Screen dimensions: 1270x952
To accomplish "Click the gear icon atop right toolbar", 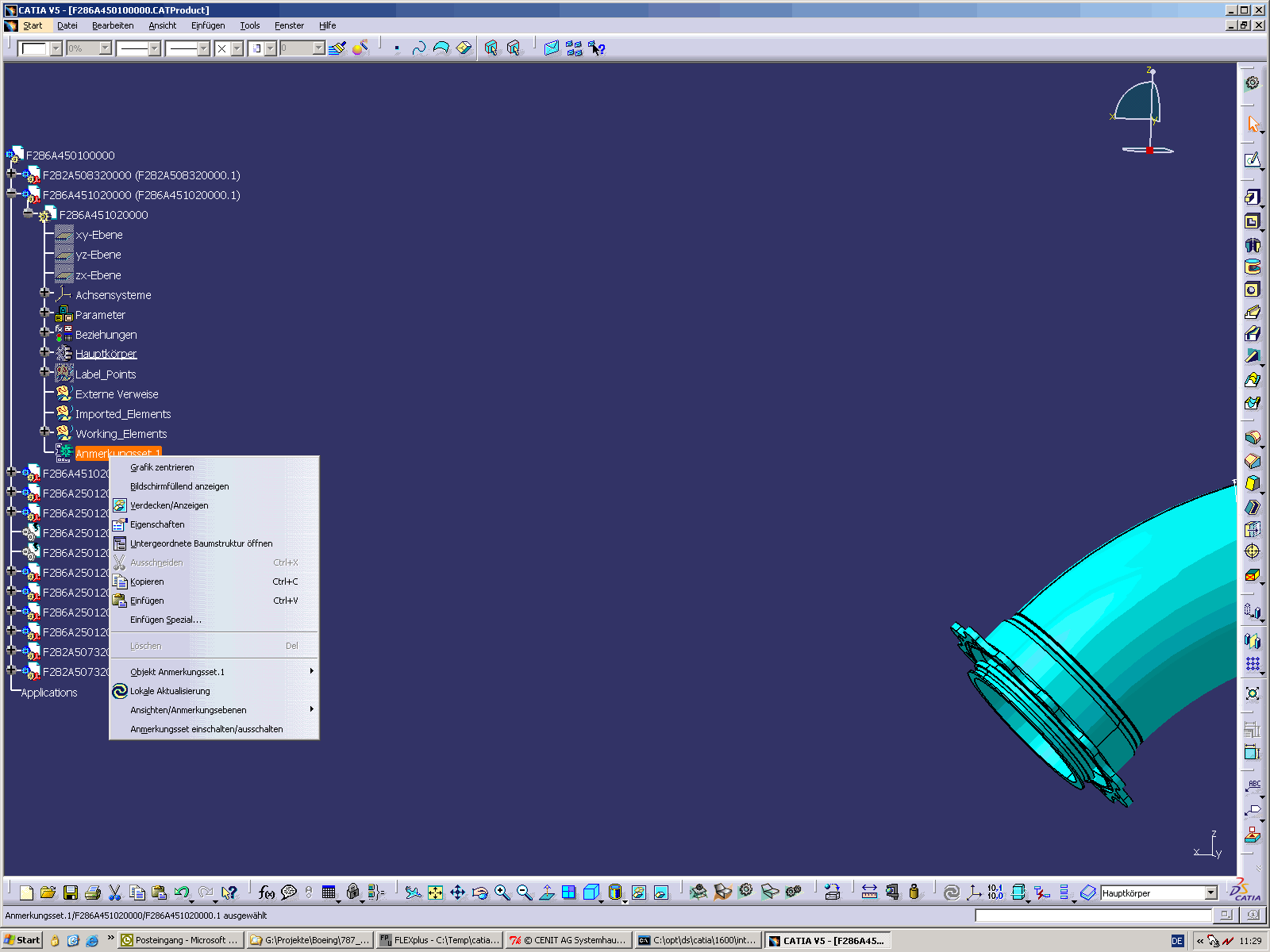I will coord(1253,83).
